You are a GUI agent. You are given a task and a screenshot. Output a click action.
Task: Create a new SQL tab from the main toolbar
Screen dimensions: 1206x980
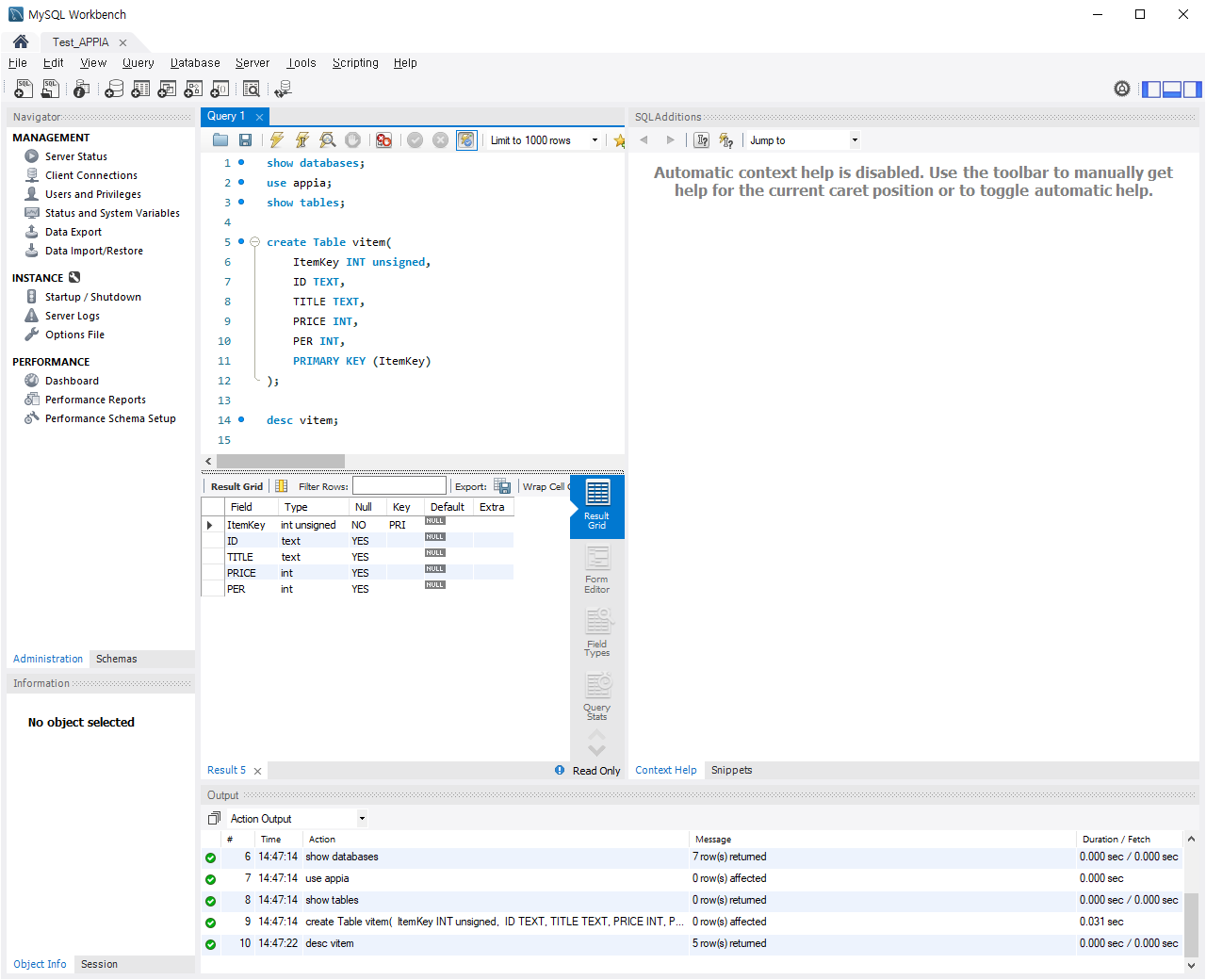coord(24,89)
